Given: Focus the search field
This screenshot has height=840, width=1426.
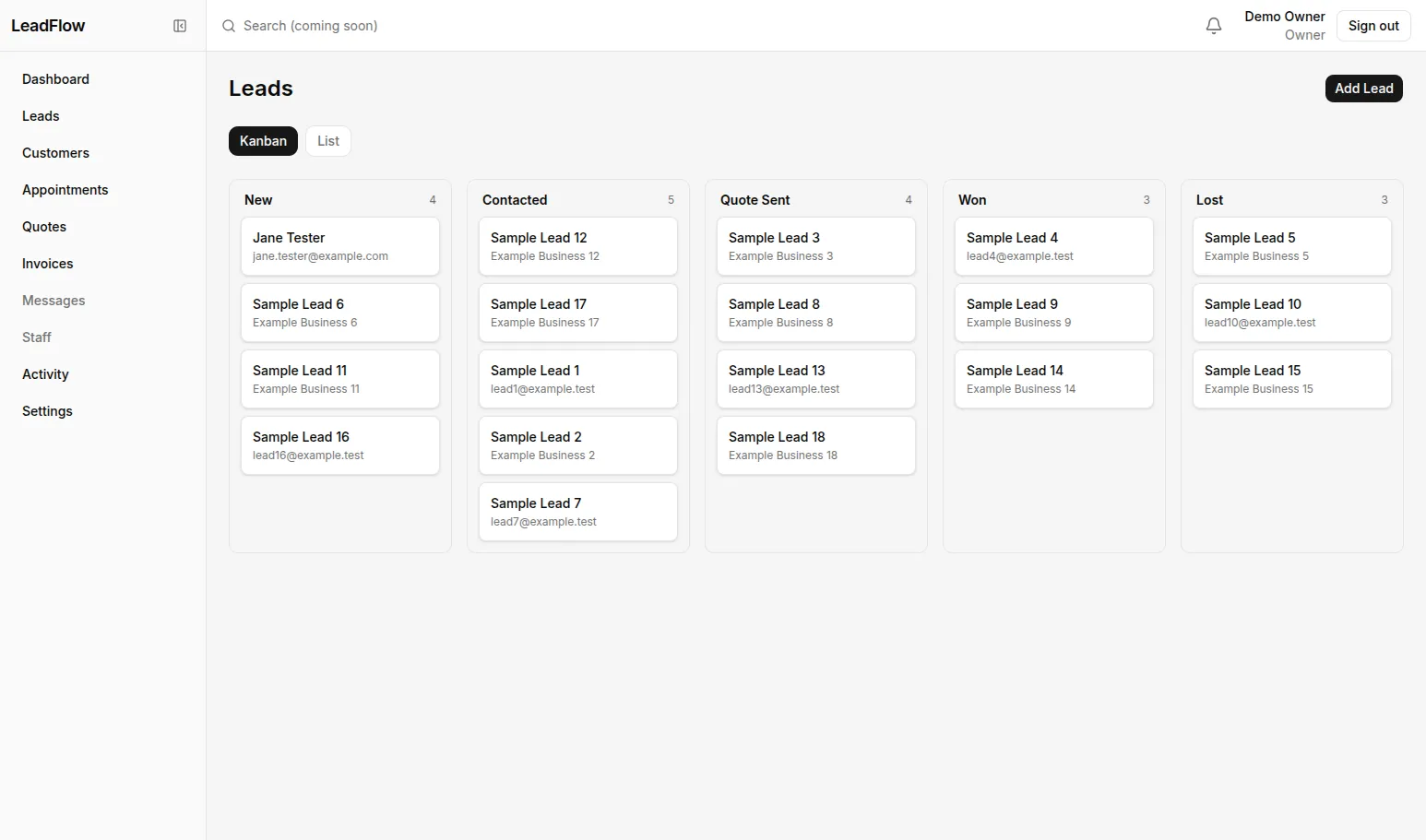Looking at the screenshot, I should pos(310,26).
